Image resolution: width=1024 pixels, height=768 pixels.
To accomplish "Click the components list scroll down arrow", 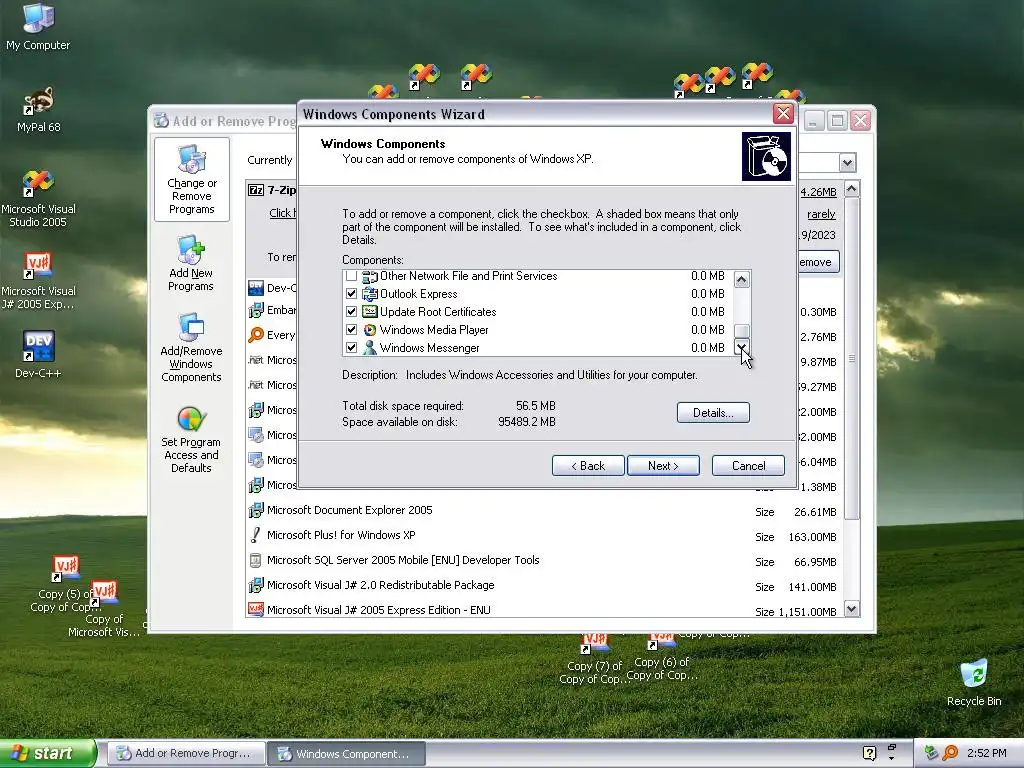I will (x=741, y=347).
